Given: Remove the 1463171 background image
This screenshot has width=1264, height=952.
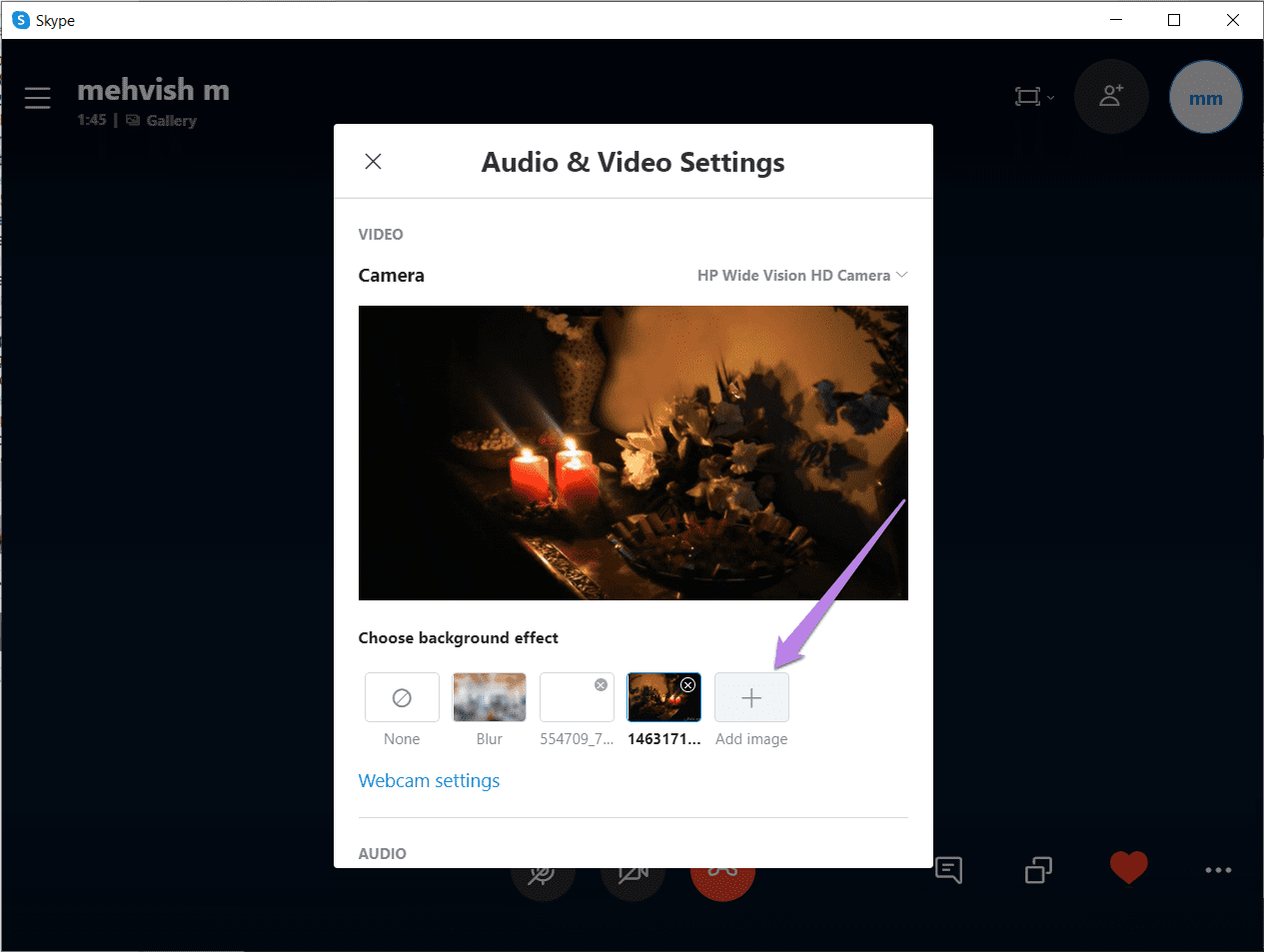Looking at the screenshot, I should coord(687,684).
